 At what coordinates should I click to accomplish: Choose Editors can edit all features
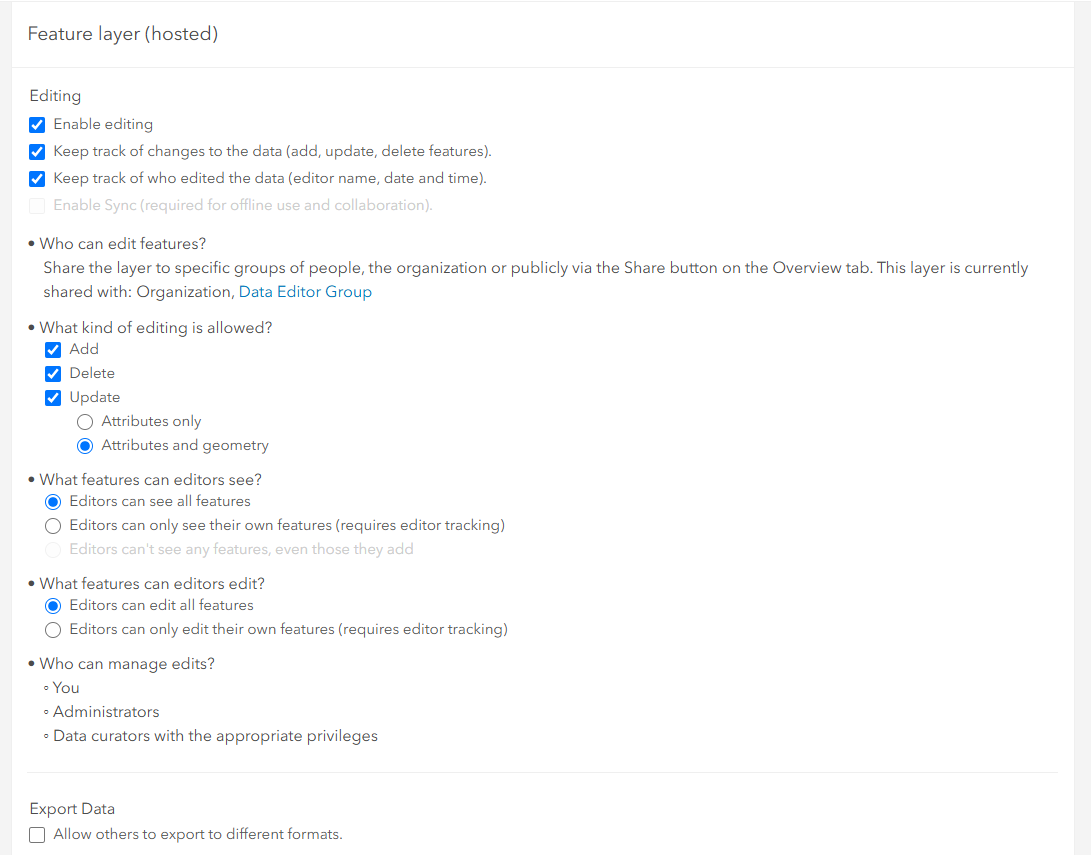[53, 606]
